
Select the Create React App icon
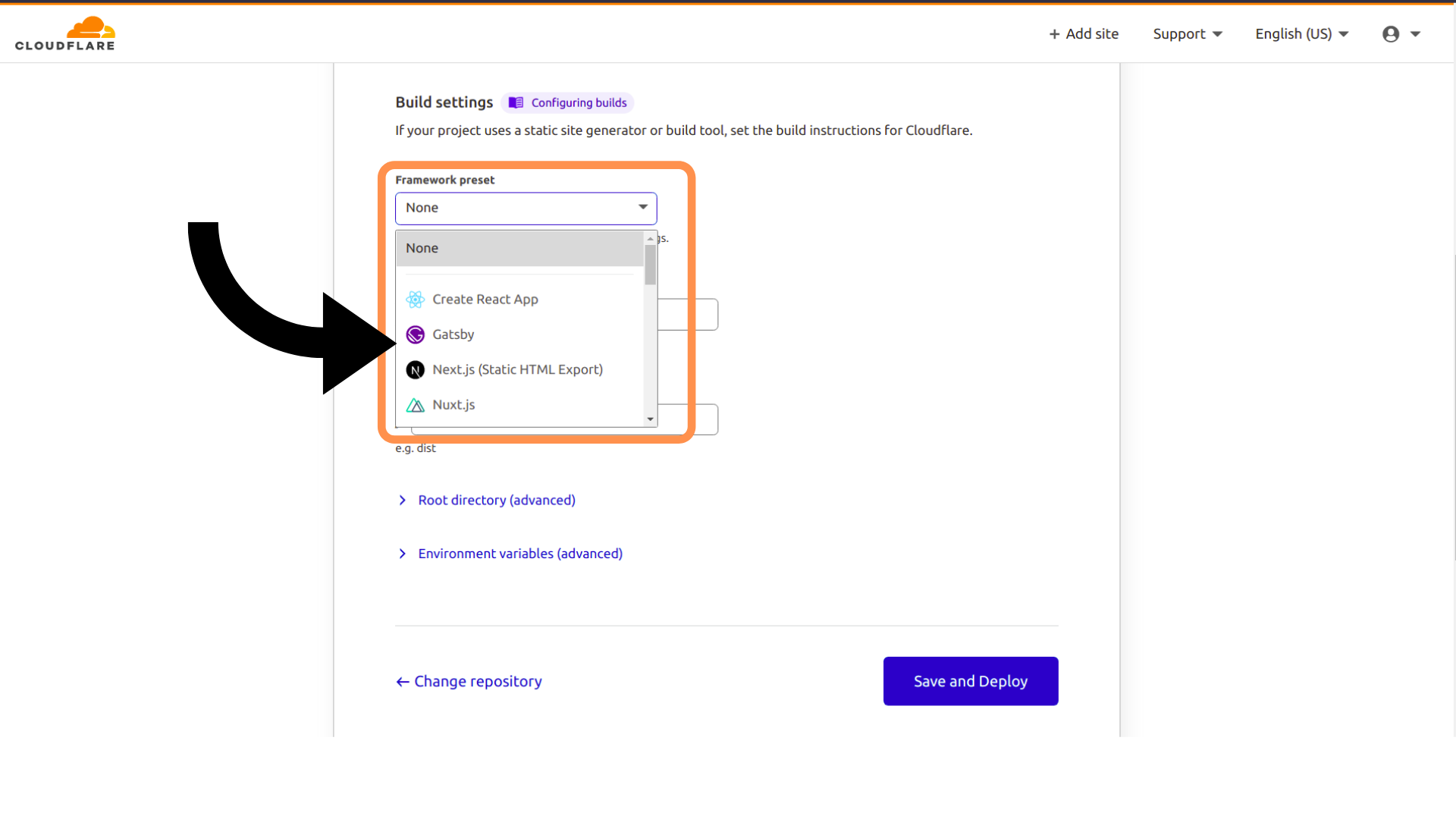click(x=415, y=300)
